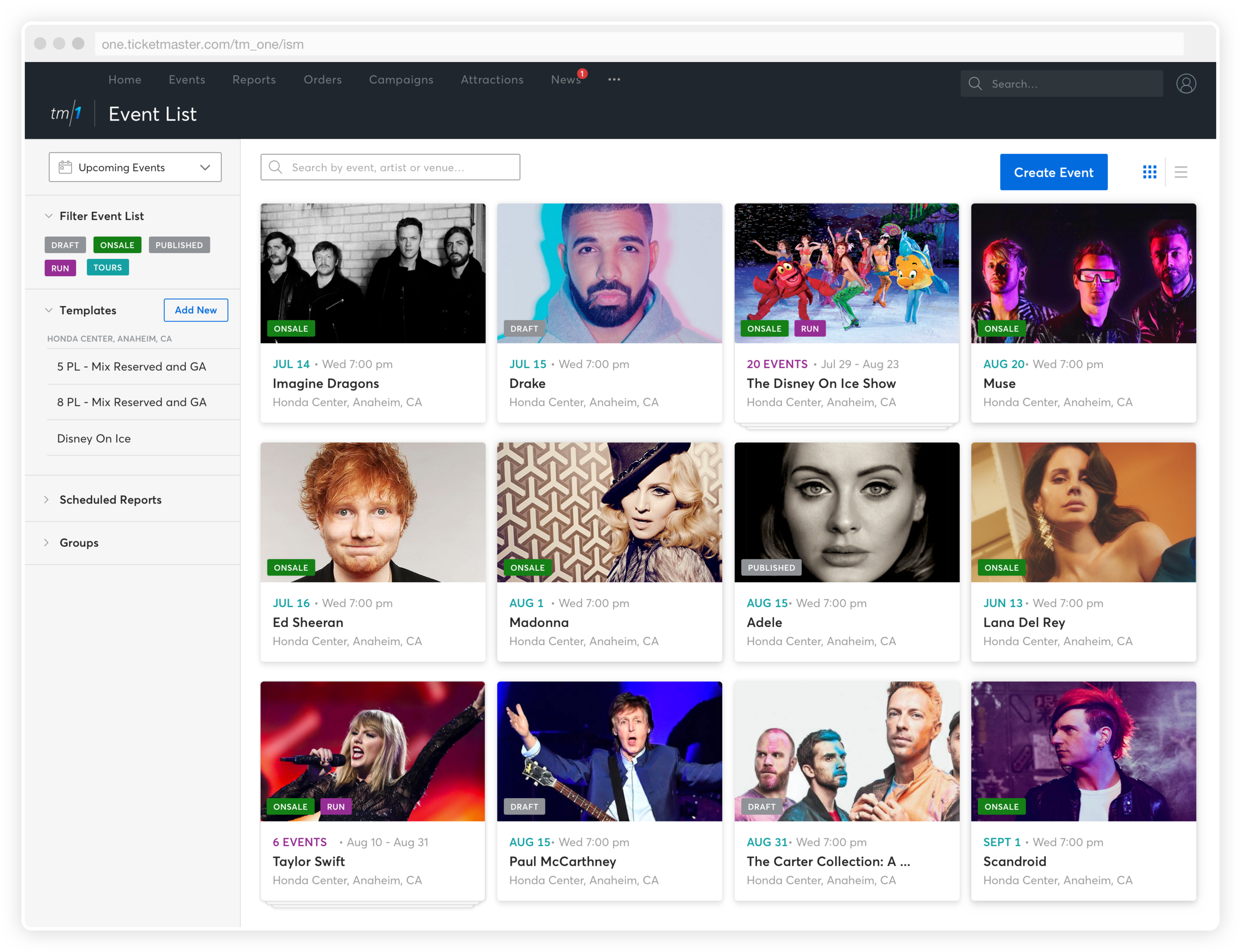Screen dimensions: 1241x952
Task: Open the user profile icon
Action: [x=1185, y=84]
